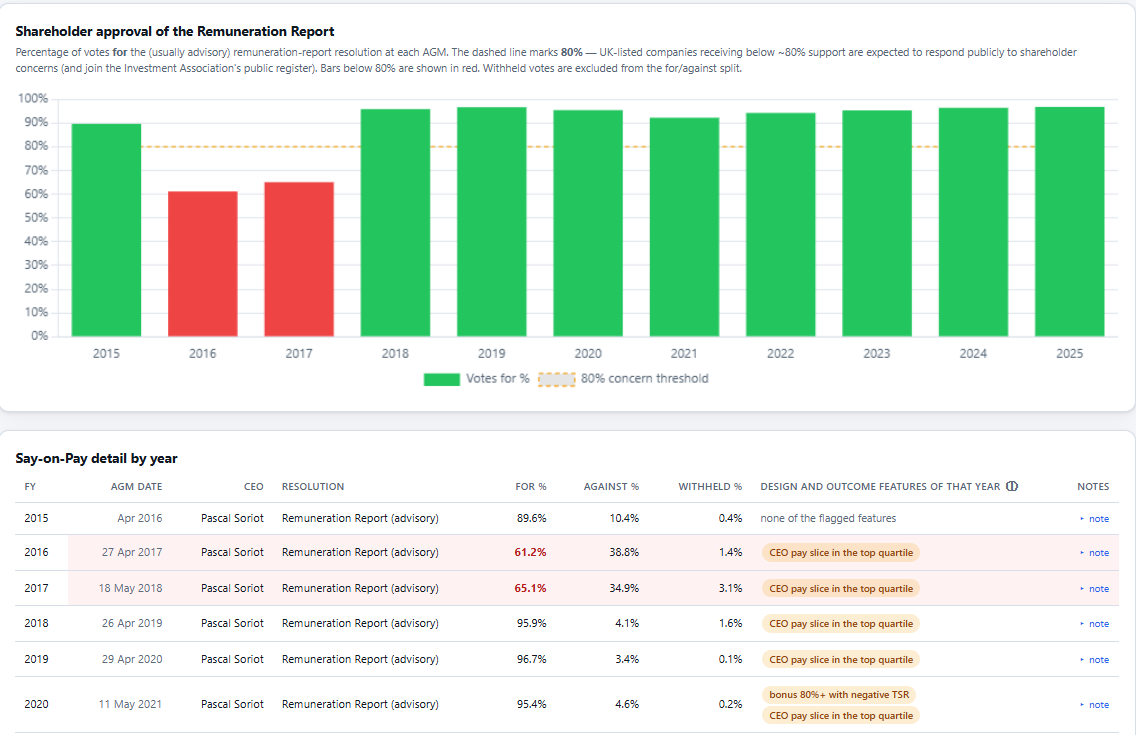The height and width of the screenshot is (735, 1136).
Task: Click the 'RESOLUTION' column header
Action: [x=313, y=487]
